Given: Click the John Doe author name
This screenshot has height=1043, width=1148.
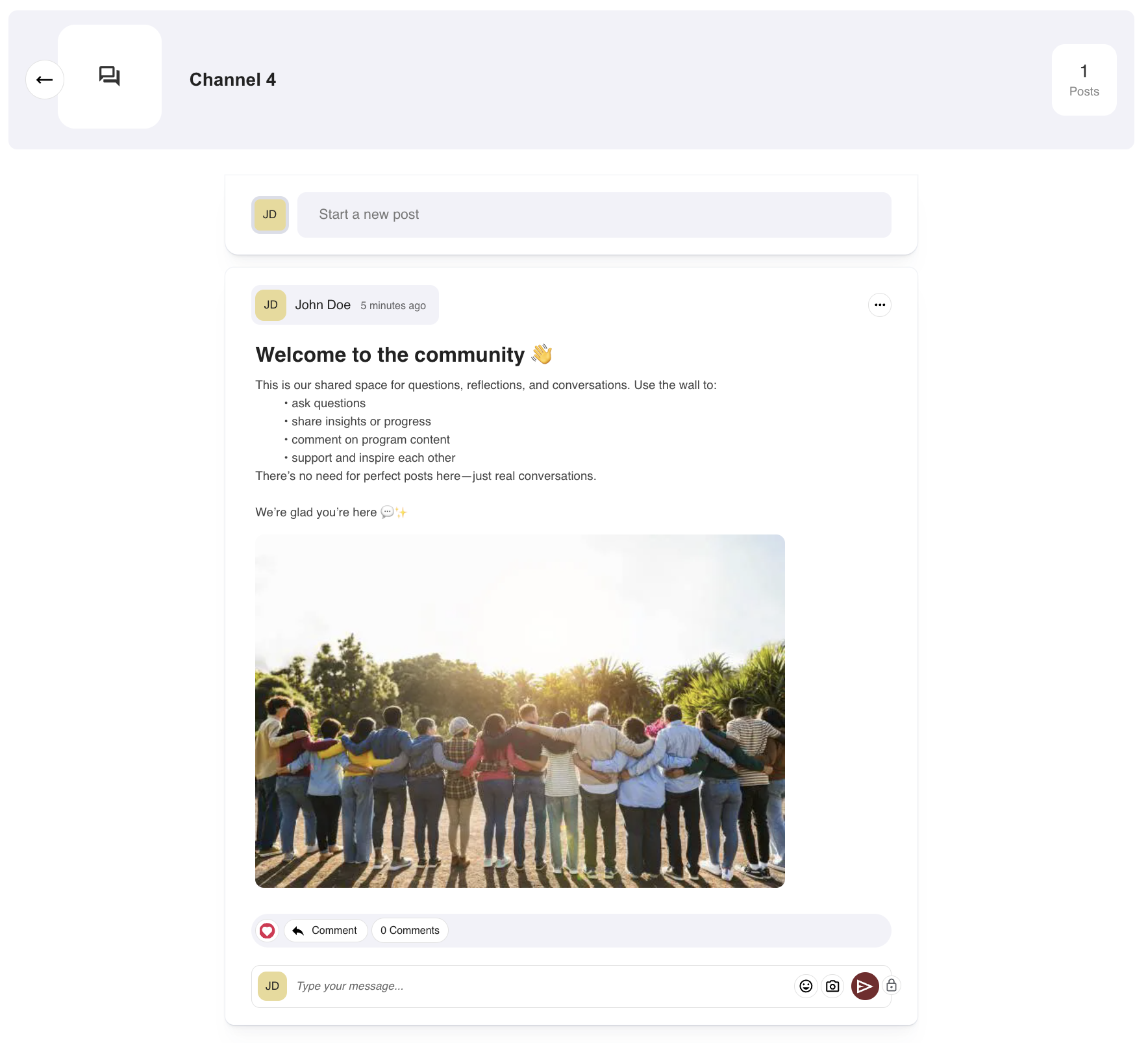Looking at the screenshot, I should (323, 305).
